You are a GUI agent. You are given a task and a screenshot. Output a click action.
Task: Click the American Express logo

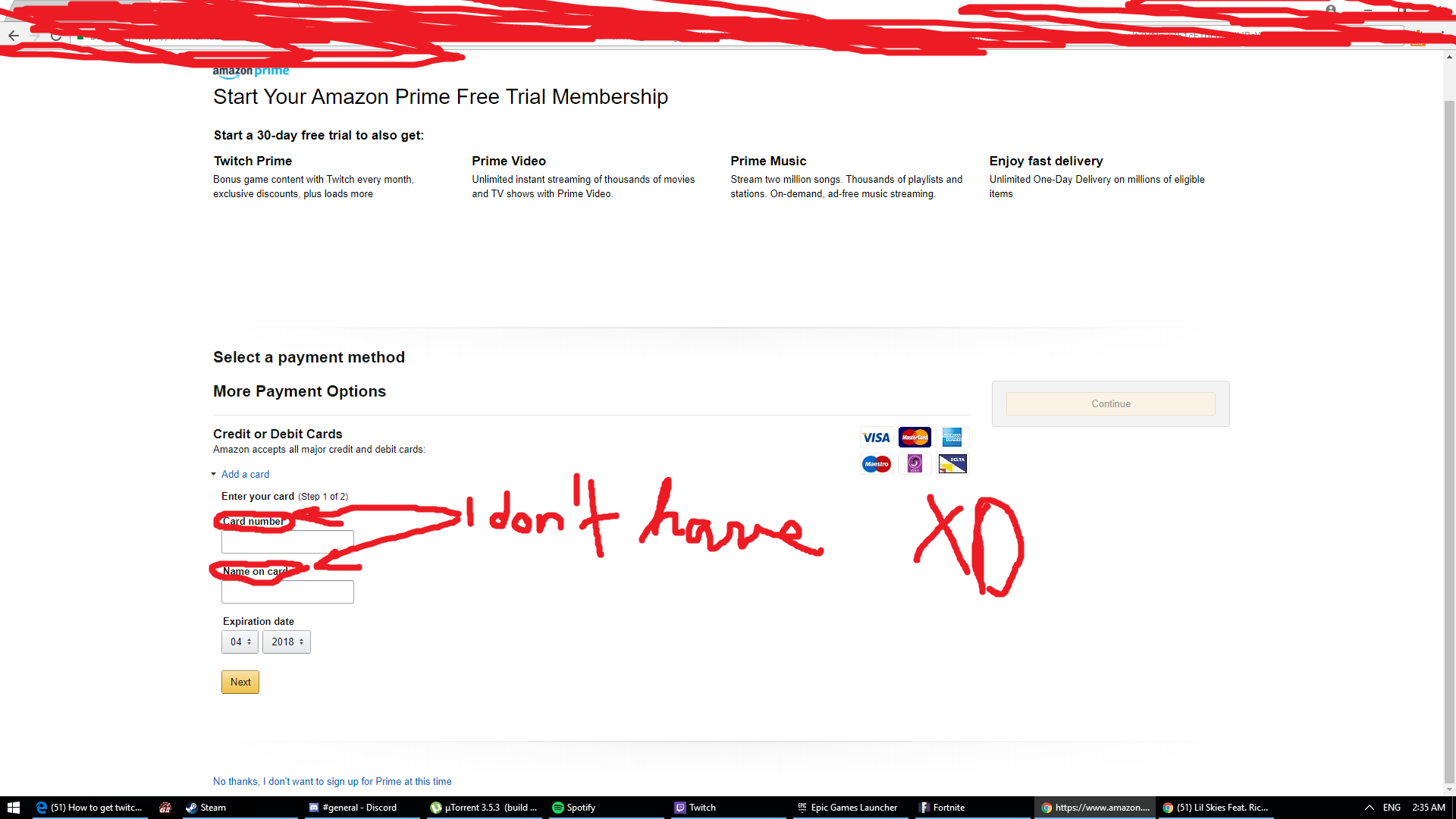pos(952,438)
